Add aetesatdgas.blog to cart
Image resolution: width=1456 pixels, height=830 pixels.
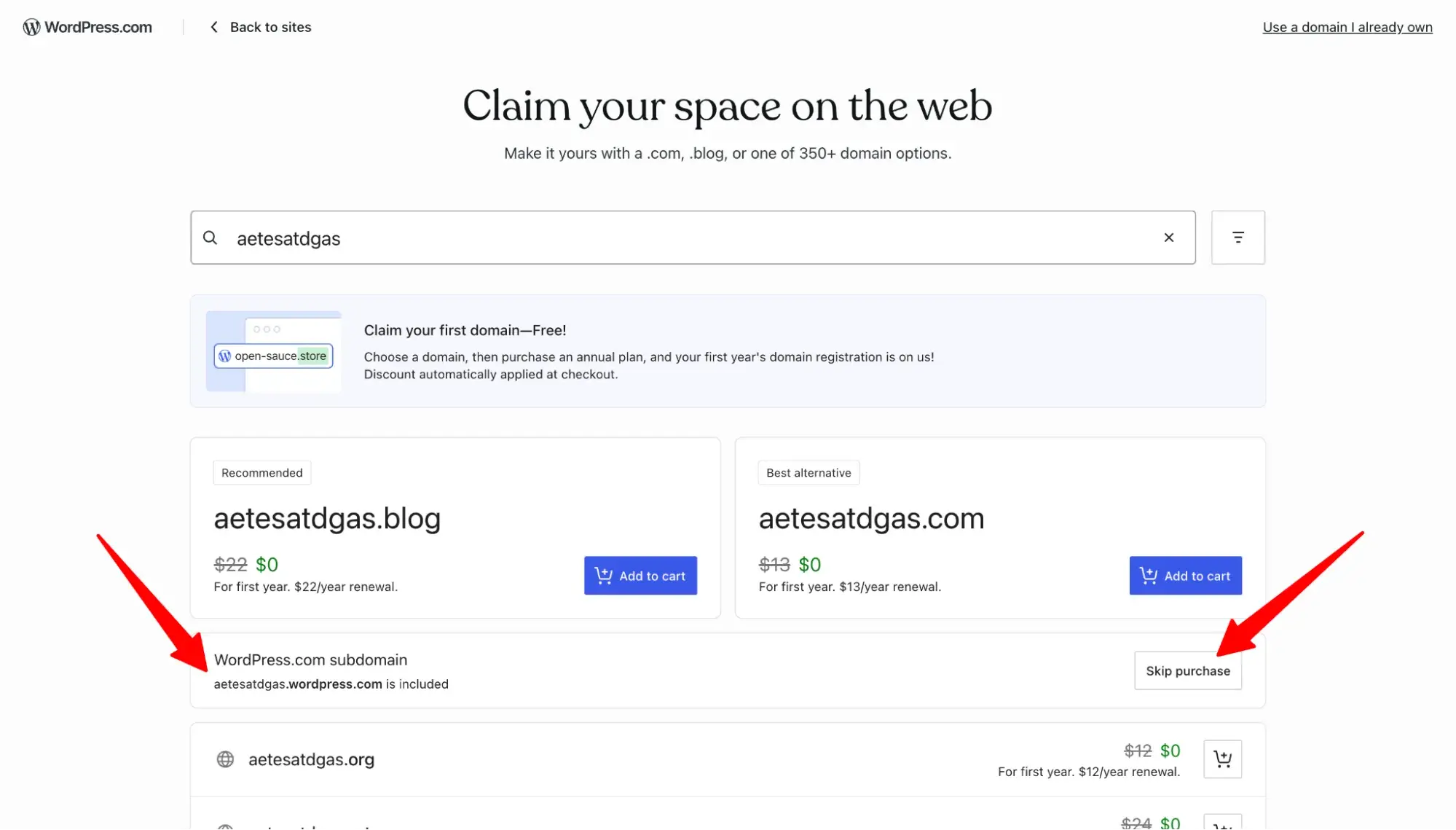click(x=640, y=576)
